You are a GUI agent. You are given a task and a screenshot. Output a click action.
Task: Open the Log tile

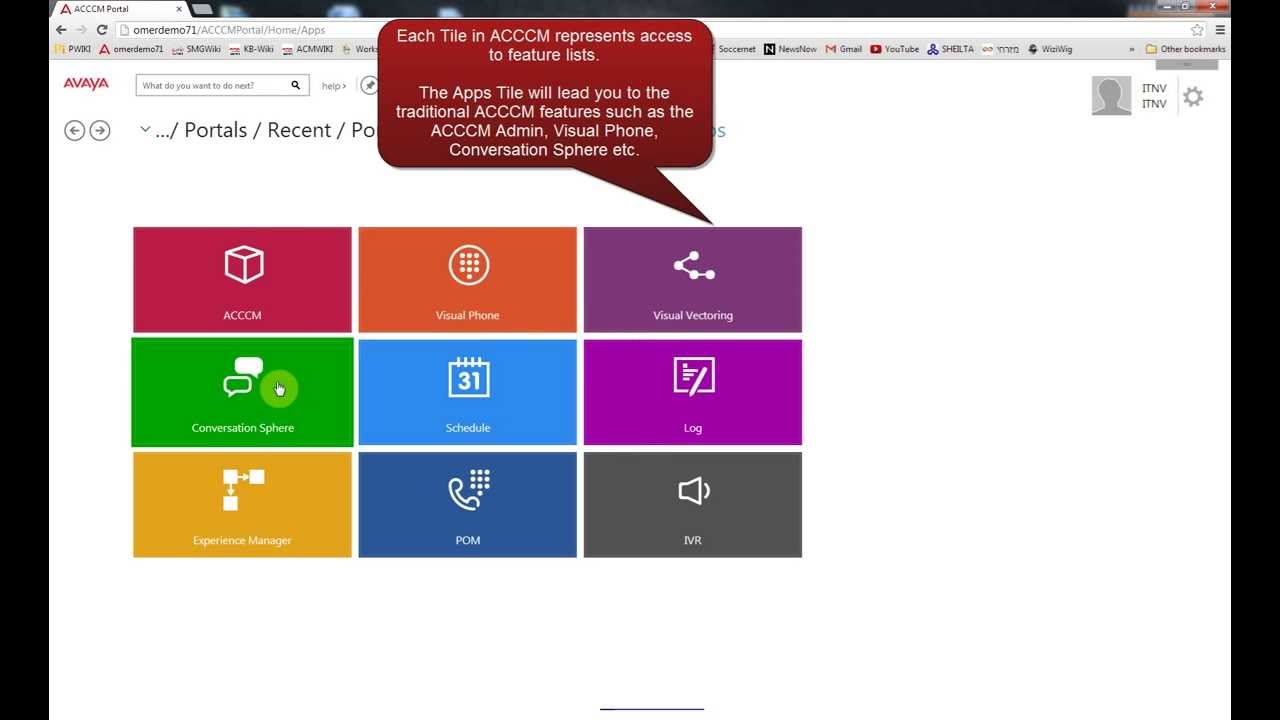(693, 392)
